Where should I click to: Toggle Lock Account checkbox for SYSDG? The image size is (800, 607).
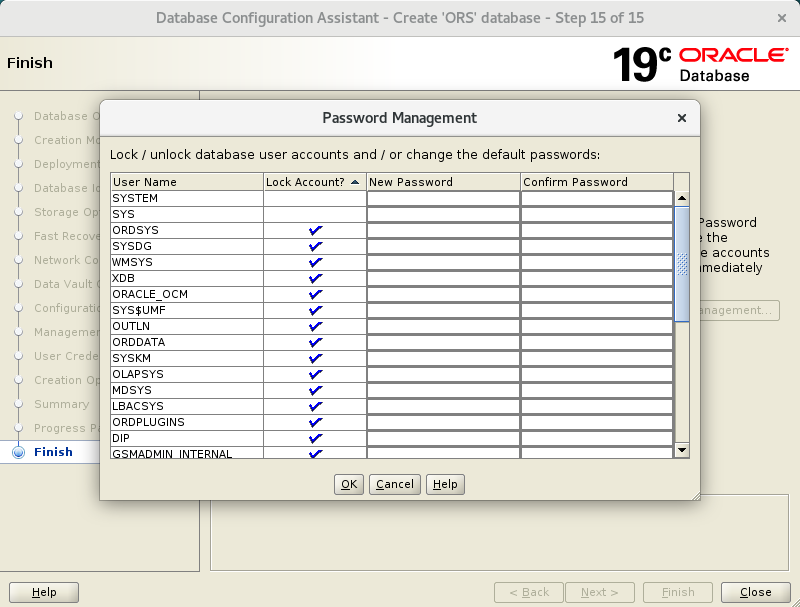click(315, 246)
